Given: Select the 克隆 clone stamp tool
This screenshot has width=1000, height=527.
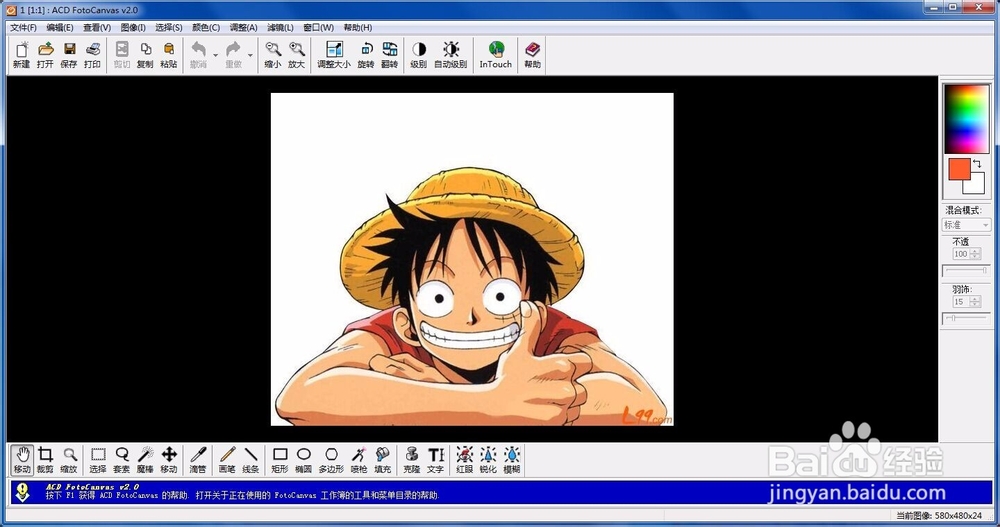Looking at the screenshot, I should [412, 460].
